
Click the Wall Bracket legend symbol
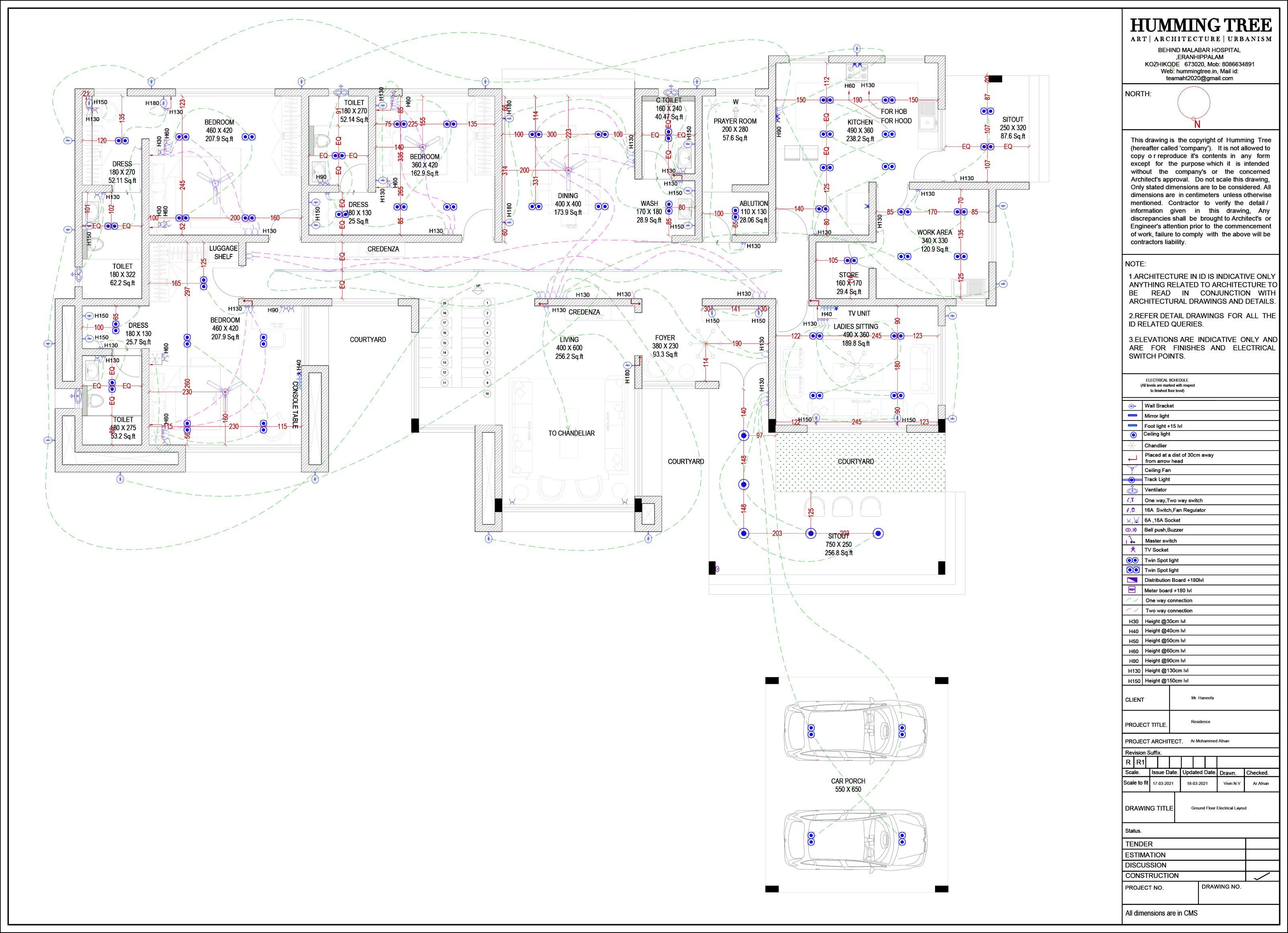point(1132,406)
